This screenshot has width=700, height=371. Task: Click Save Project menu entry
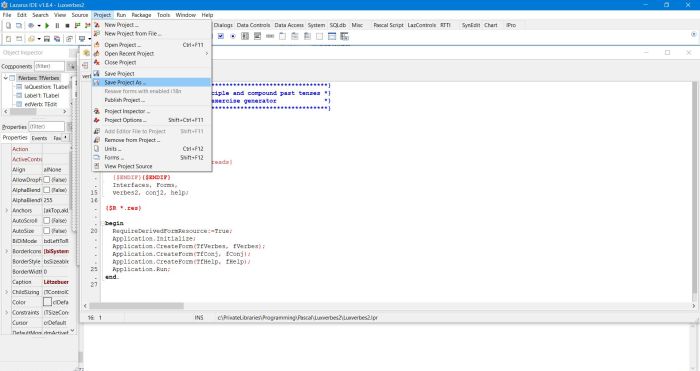tap(151, 74)
